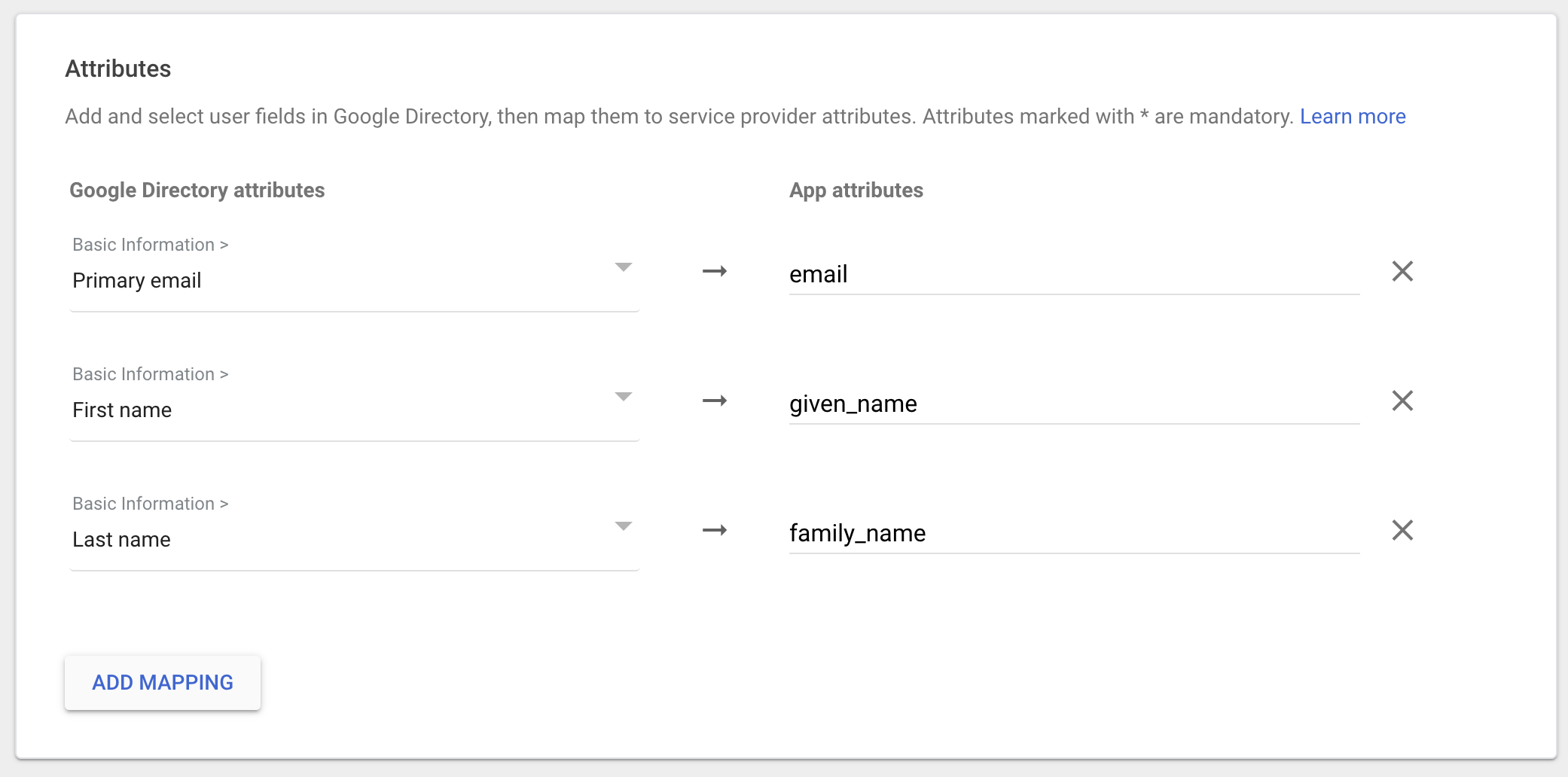Click the ADD MAPPING button

[x=163, y=682]
